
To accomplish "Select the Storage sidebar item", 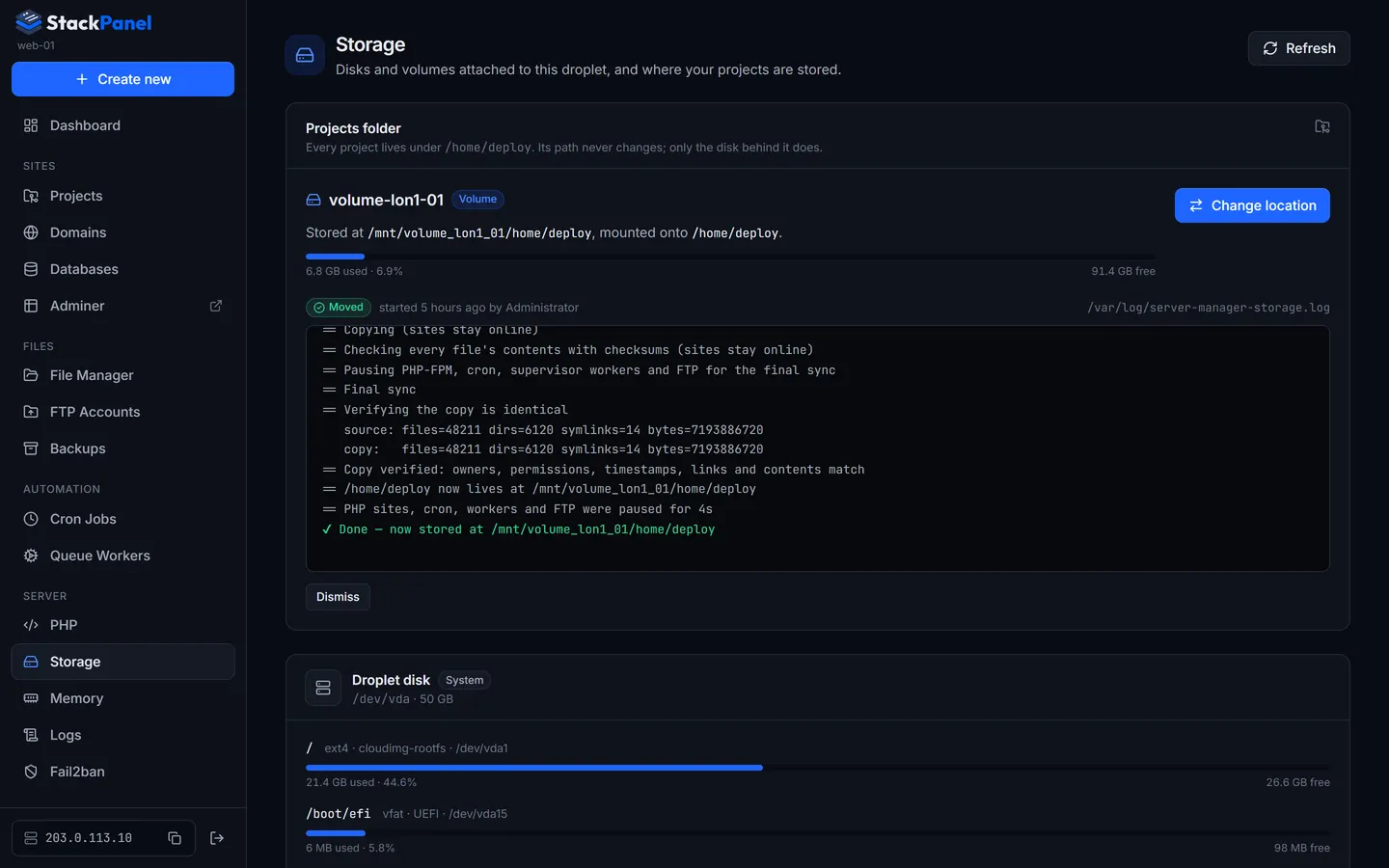I will [123, 662].
